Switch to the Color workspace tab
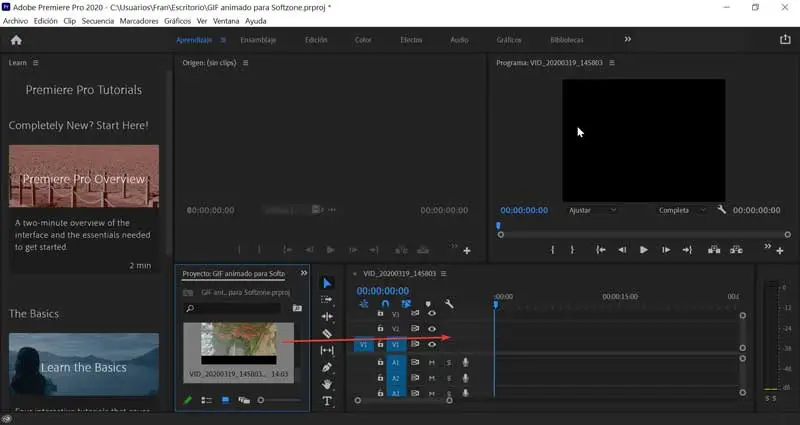800x425 pixels. [x=363, y=40]
